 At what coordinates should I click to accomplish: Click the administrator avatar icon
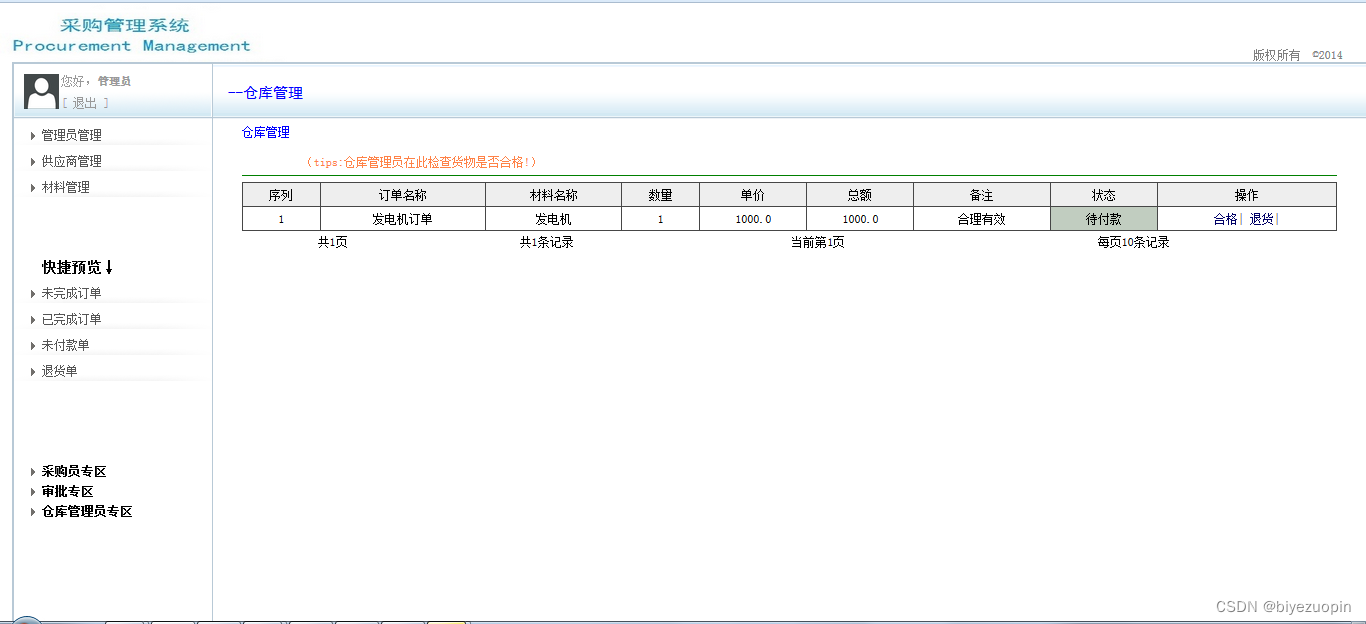[x=41, y=91]
